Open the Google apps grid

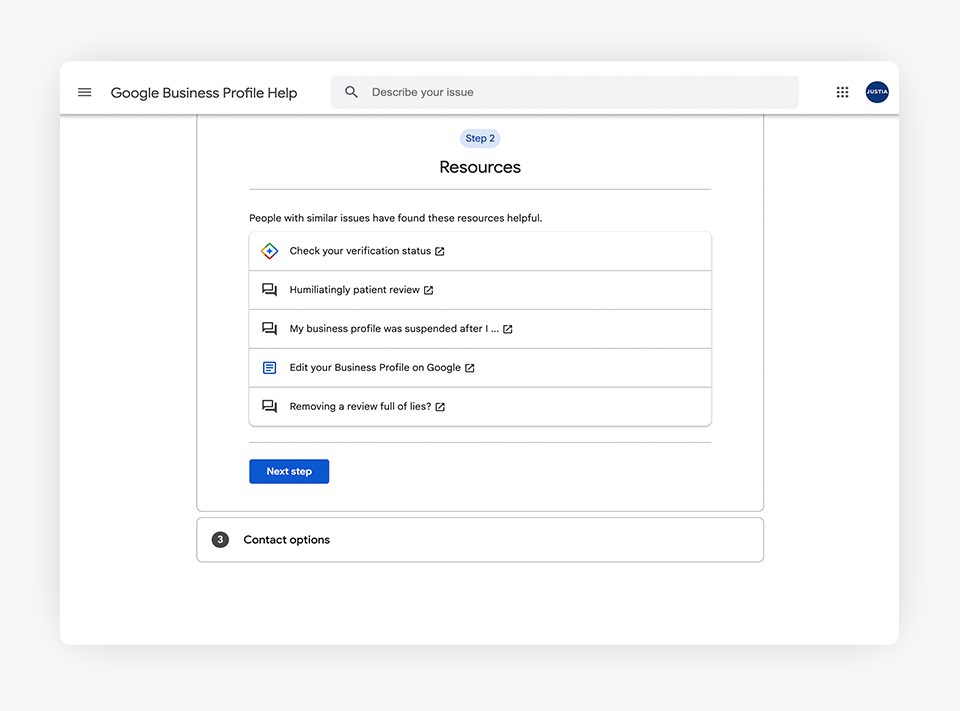coord(842,92)
